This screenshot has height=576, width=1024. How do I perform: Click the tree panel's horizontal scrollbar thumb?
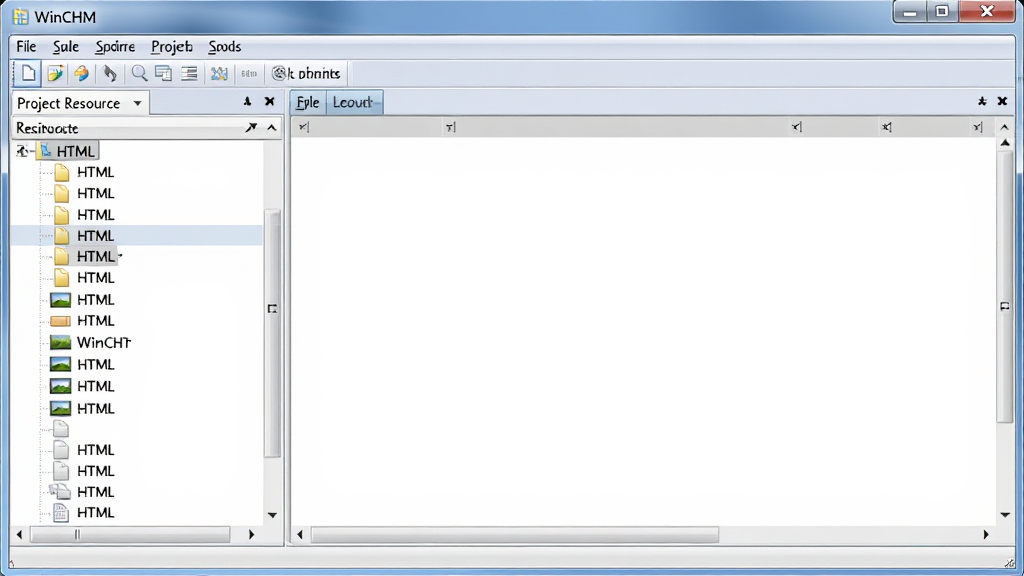[130, 534]
